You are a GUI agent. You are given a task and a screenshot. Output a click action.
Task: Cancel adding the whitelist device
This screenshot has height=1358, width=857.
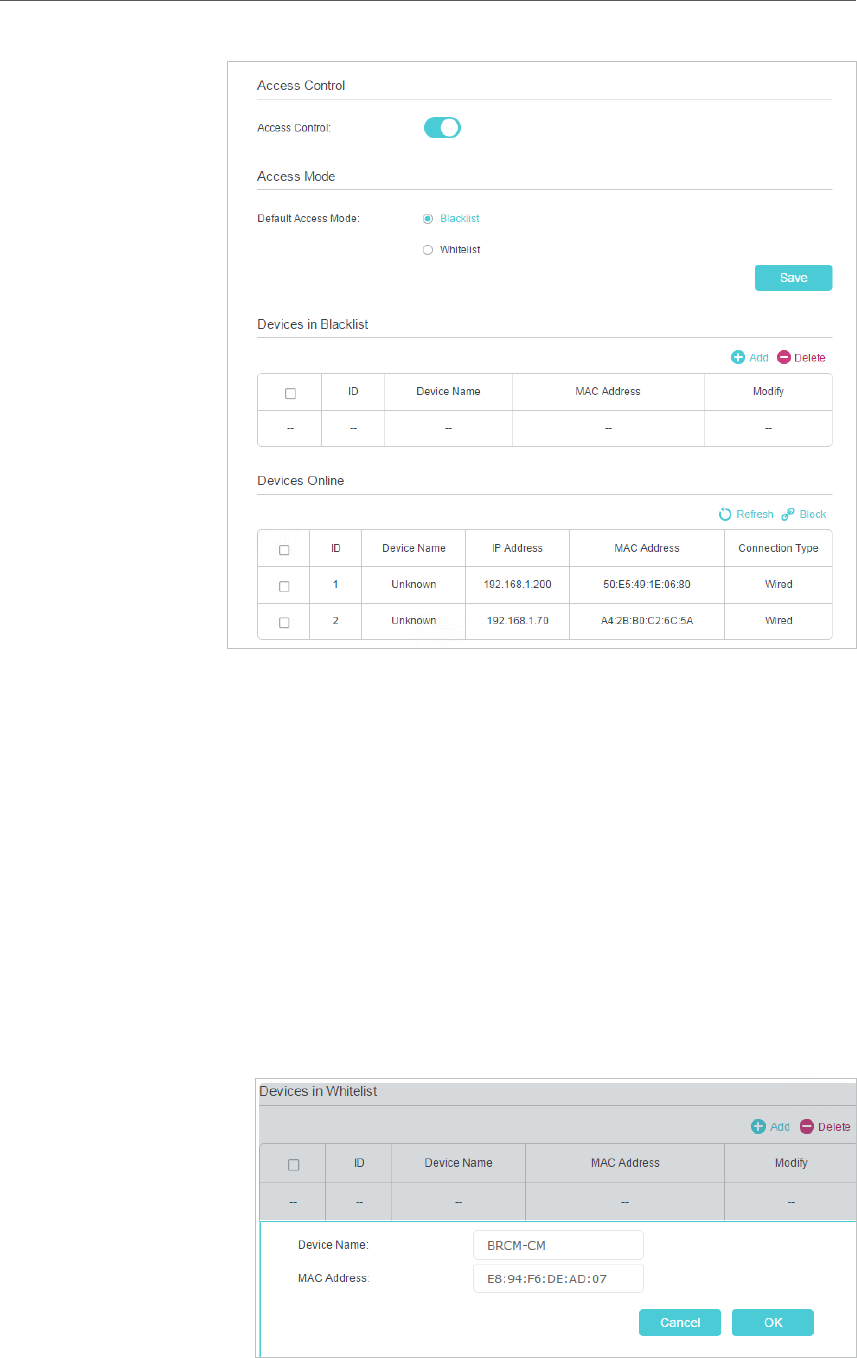point(680,1322)
